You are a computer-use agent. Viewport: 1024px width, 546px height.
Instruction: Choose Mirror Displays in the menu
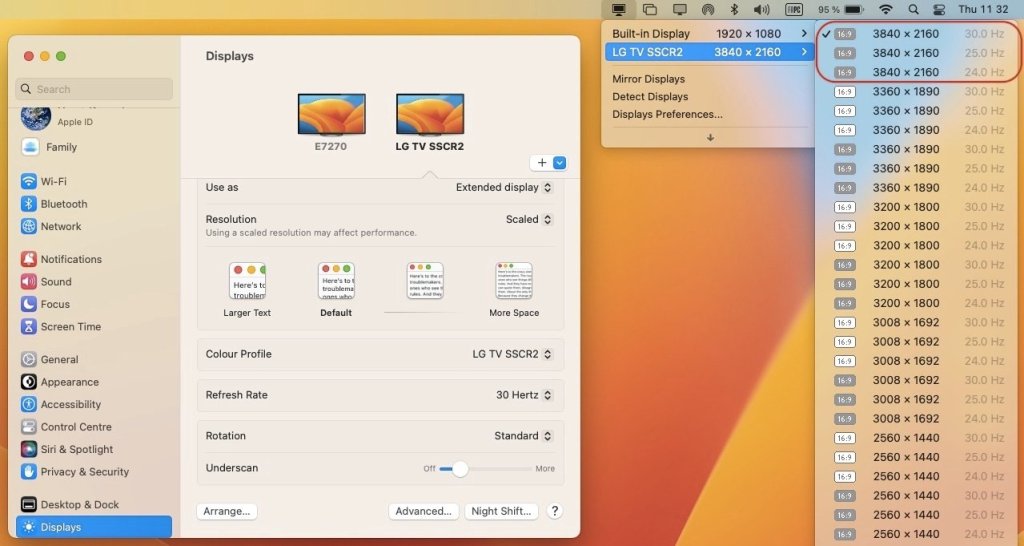[648, 79]
